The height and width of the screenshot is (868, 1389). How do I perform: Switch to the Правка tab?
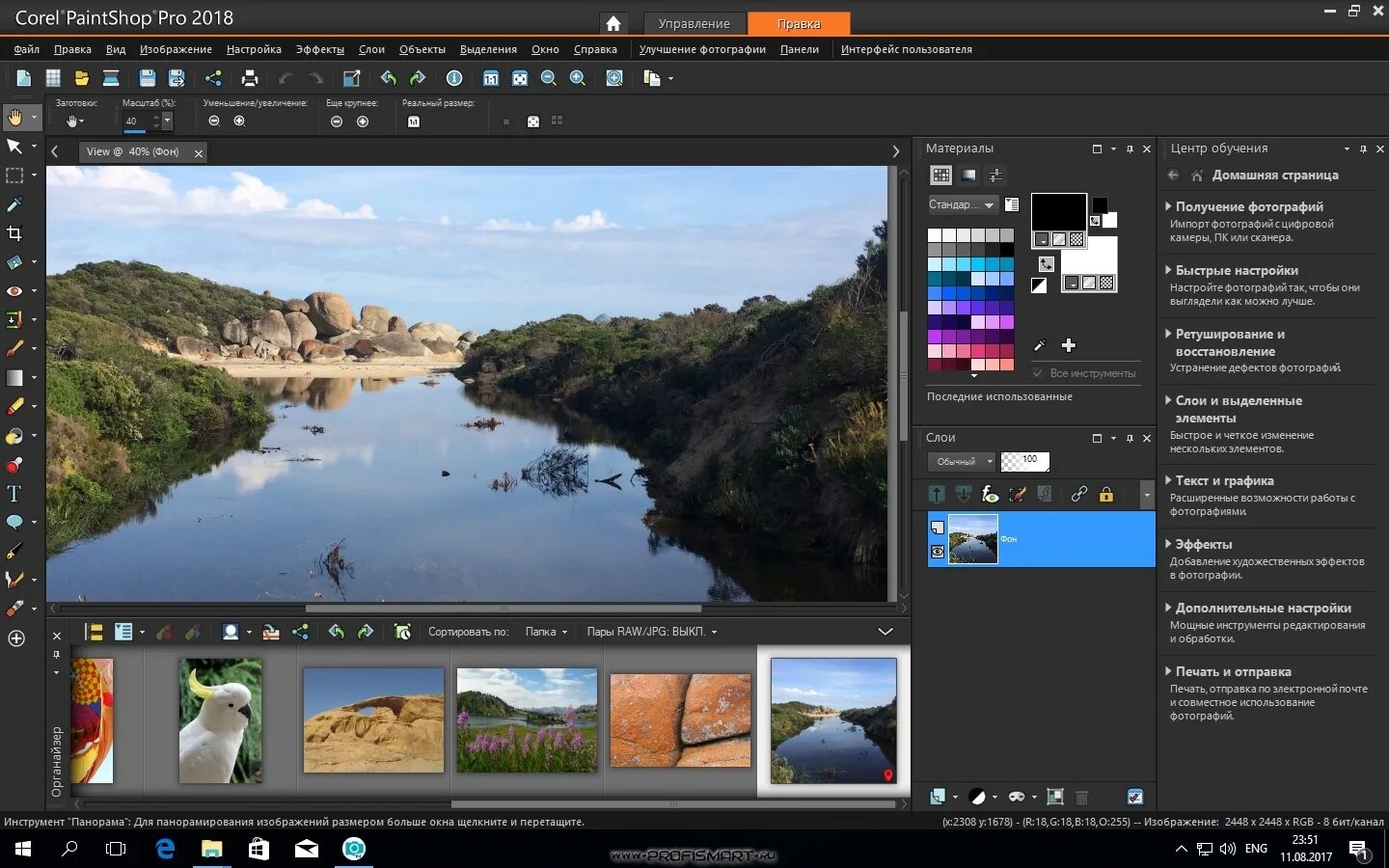799,23
